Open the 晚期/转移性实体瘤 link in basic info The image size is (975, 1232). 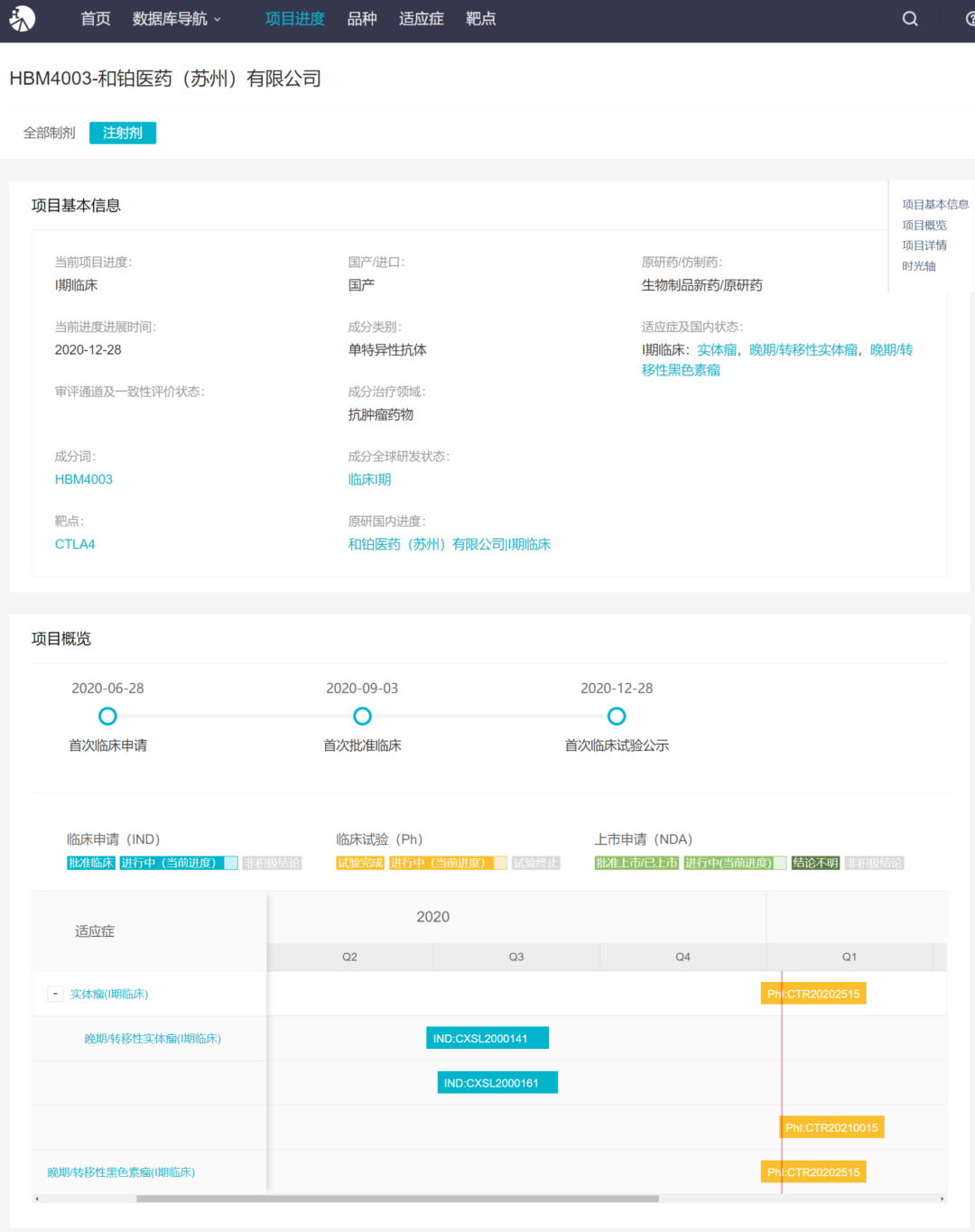803,349
